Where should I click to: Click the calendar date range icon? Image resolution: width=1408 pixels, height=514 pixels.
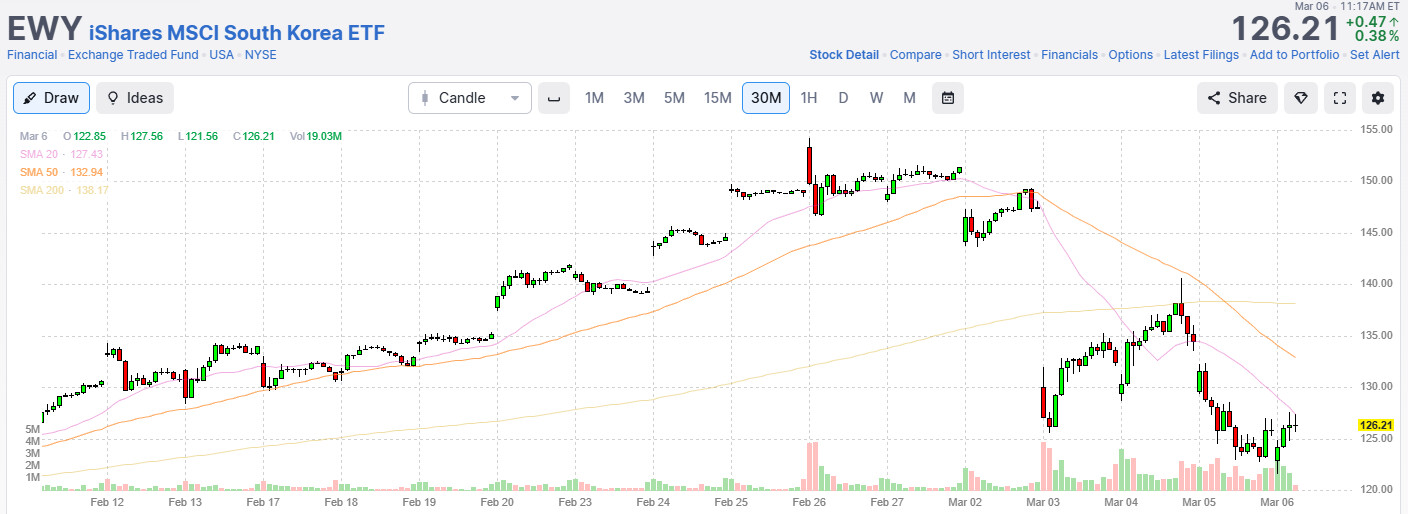pyautogui.click(x=948, y=98)
